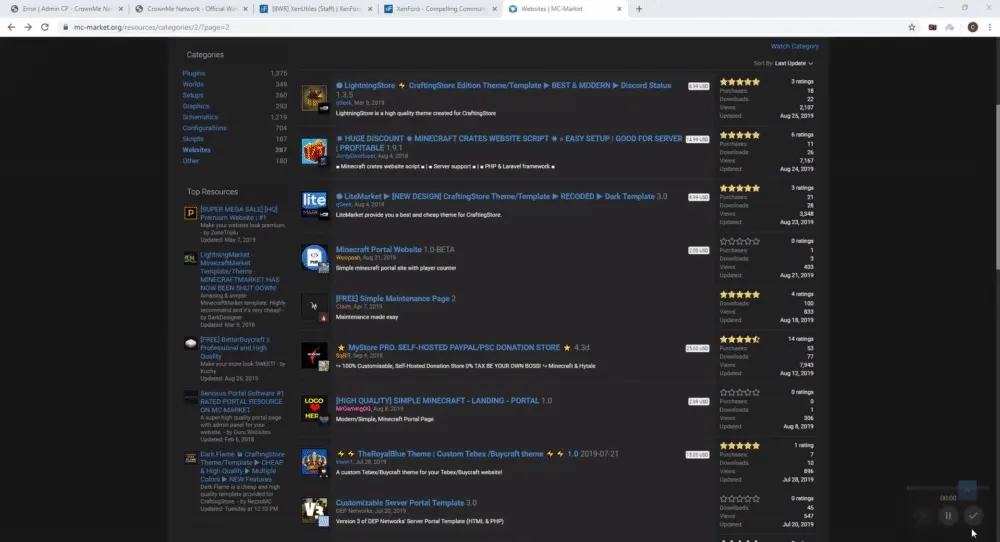Open 'Sericeus Portal Software' top resource link
This screenshot has width=1000, height=542.
pos(241,401)
